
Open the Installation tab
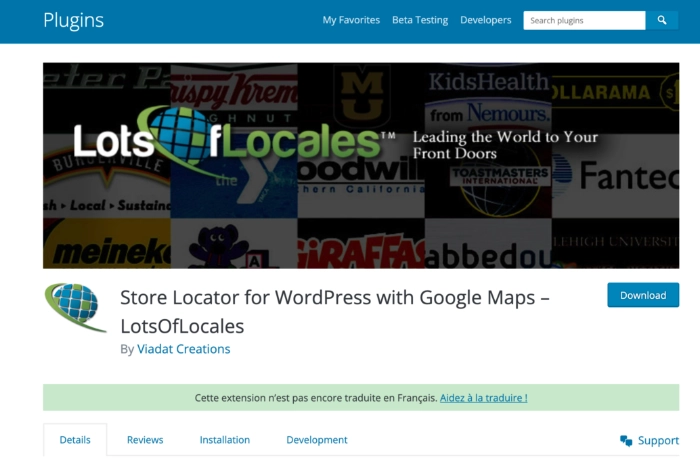point(225,440)
